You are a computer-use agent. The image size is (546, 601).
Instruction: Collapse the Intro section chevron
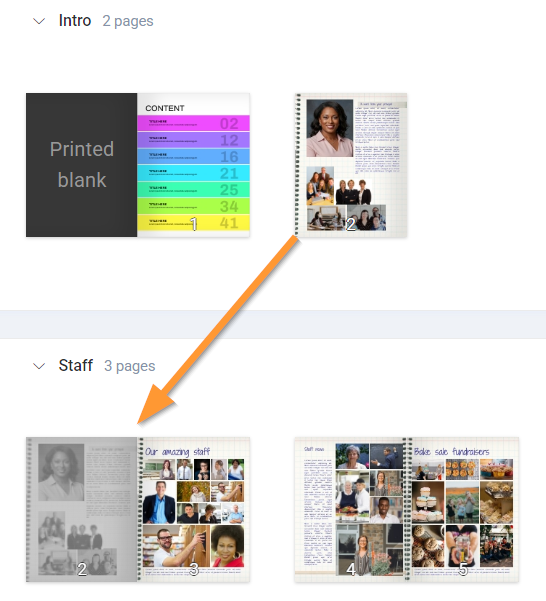(39, 21)
